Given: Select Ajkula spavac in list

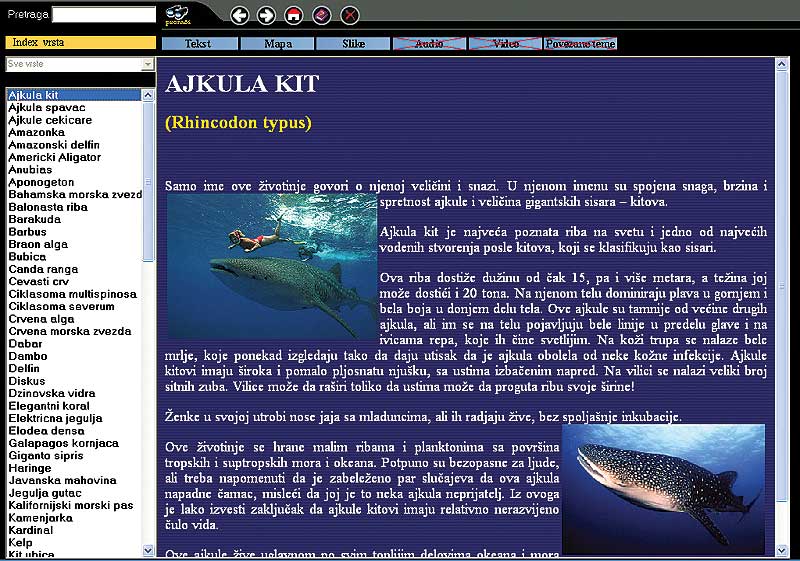Looking at the screenshot, I should pos(74,108).
